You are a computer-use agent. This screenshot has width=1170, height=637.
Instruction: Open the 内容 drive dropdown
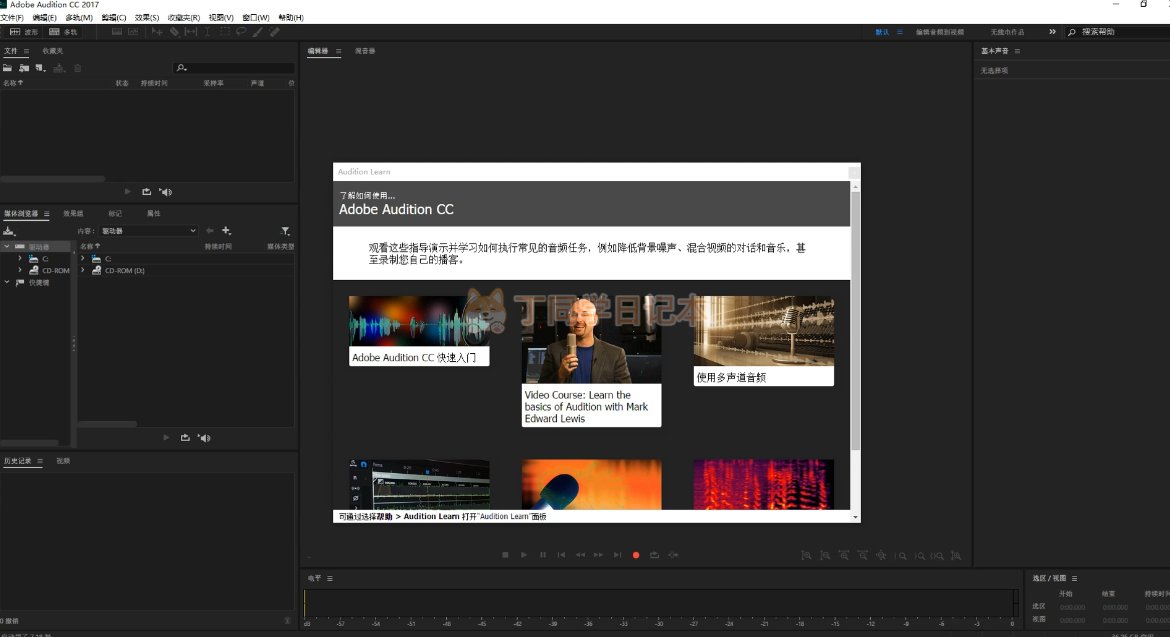[148, 231]
